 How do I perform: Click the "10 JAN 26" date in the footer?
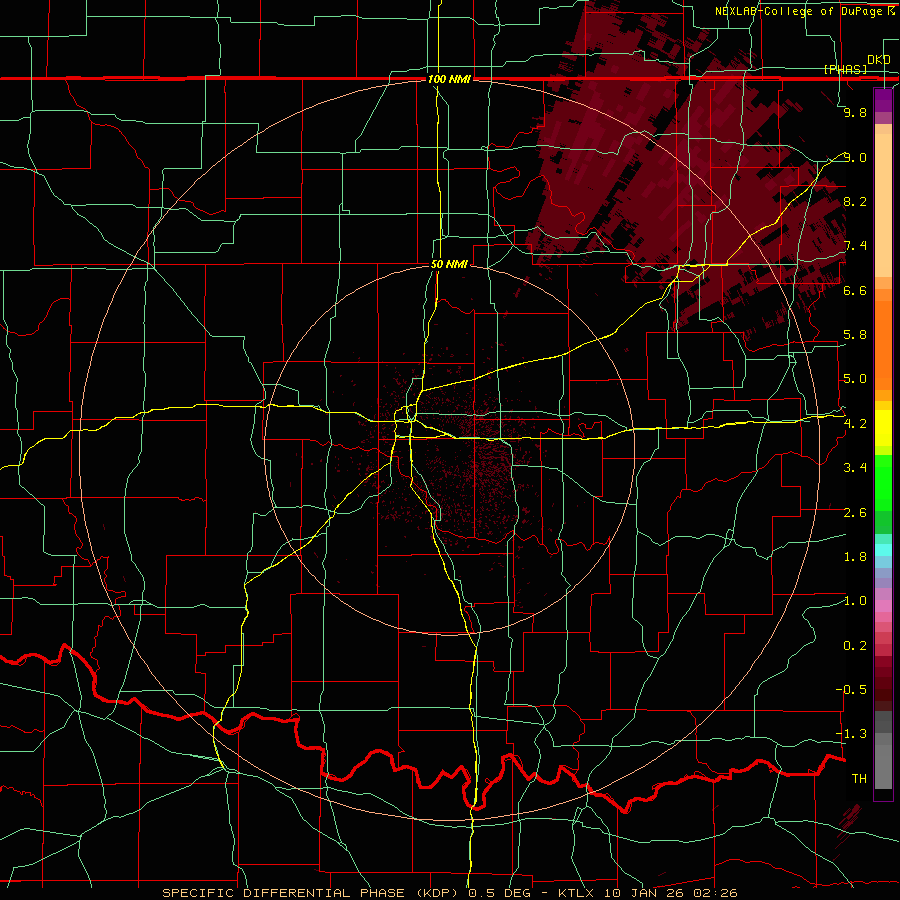(x=646, y=893)
